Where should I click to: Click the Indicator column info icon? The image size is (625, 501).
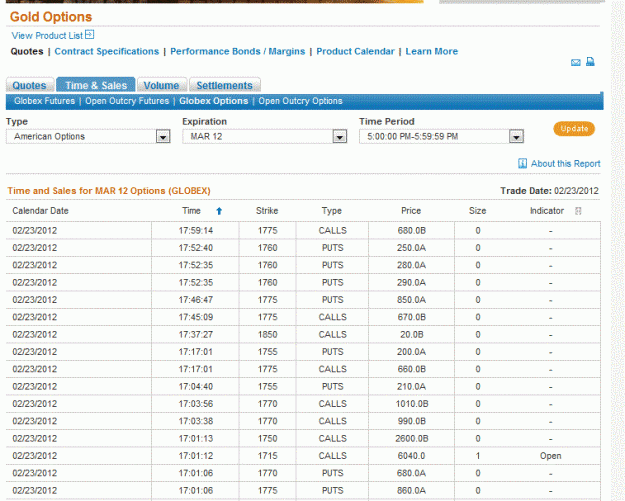click(578, 211)
